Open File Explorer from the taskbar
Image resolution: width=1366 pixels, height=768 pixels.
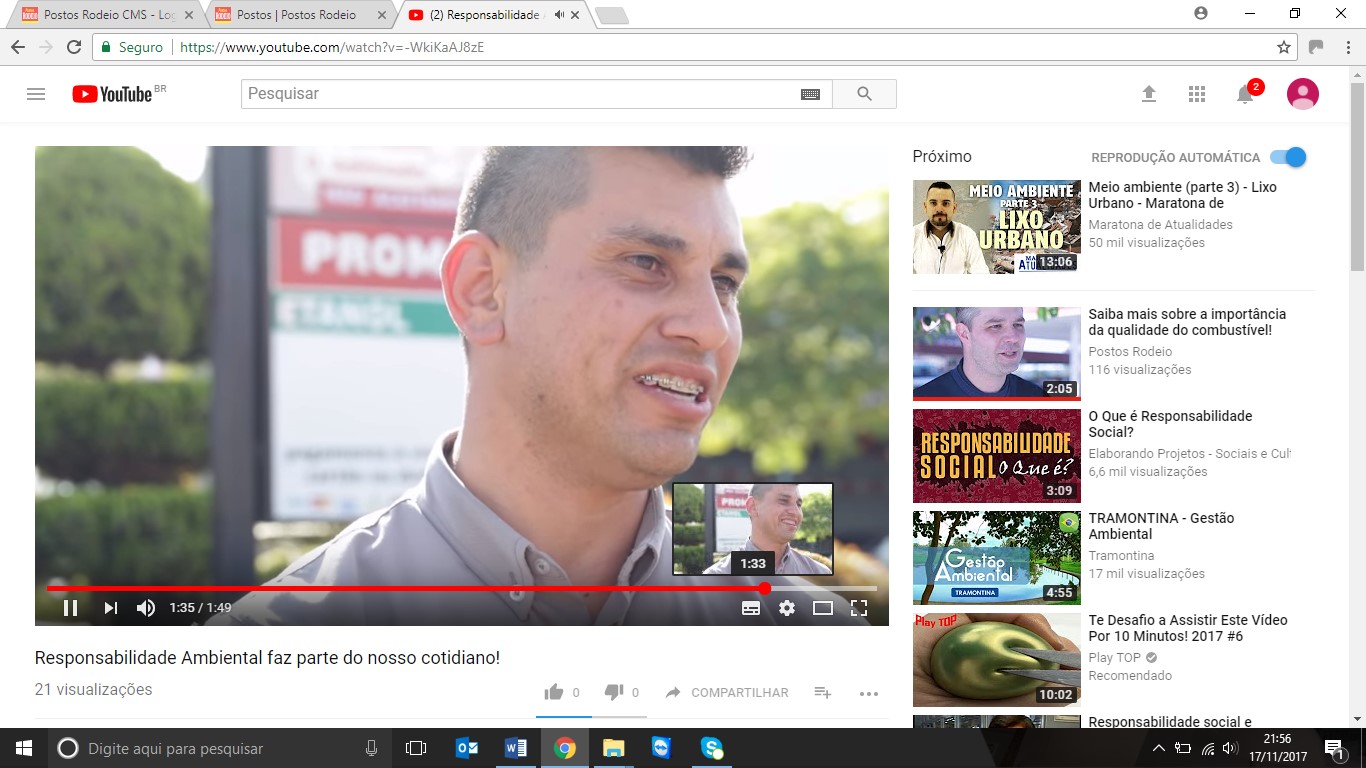[x=613, y=748]
